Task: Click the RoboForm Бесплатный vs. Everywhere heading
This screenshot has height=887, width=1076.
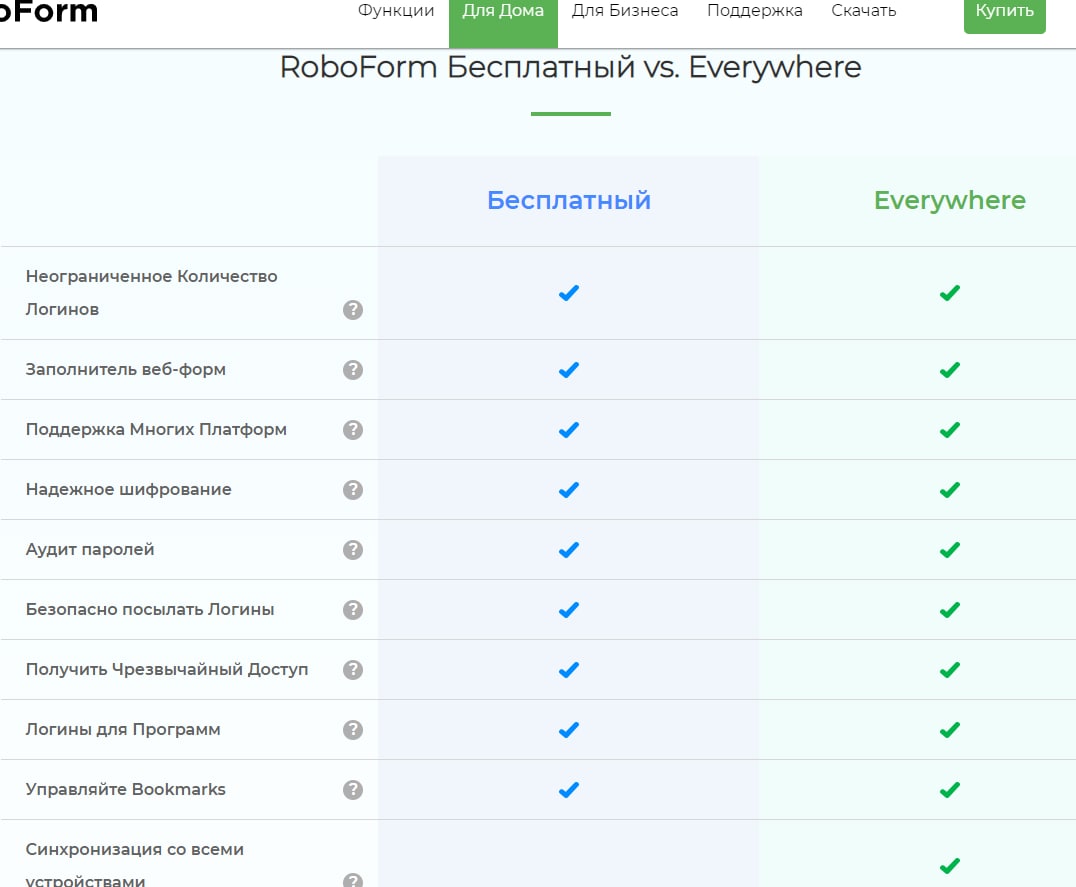Action: [x=570, y=68]
